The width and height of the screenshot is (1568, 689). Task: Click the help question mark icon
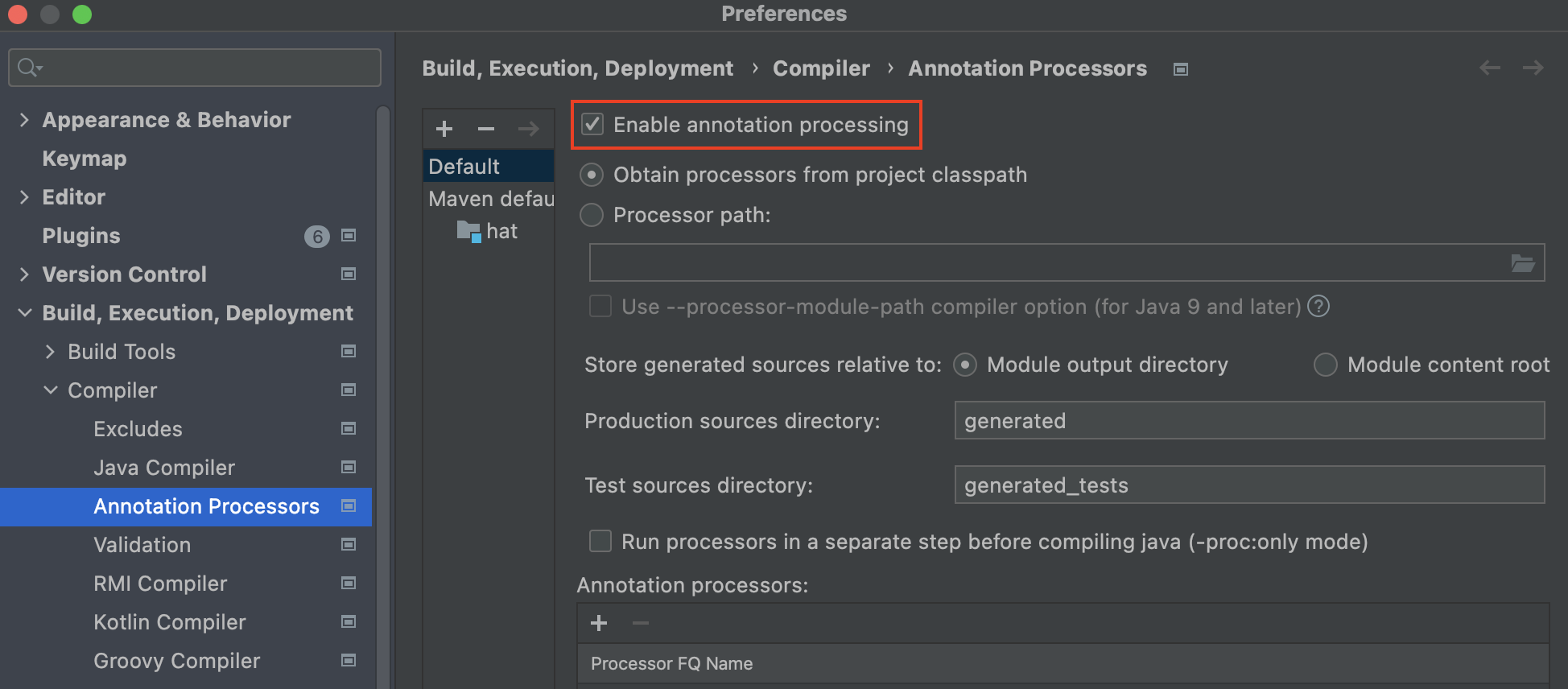click(1318, 307)
